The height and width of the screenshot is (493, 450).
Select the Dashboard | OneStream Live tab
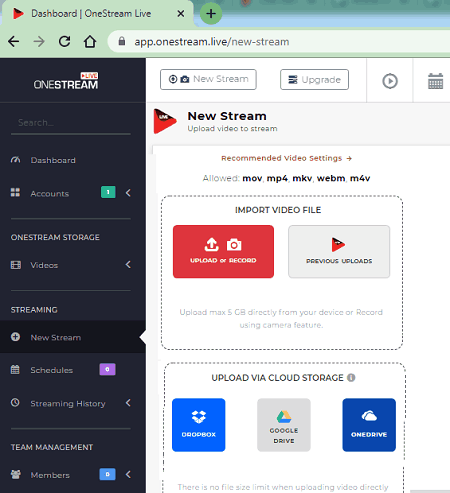(97, 14)
